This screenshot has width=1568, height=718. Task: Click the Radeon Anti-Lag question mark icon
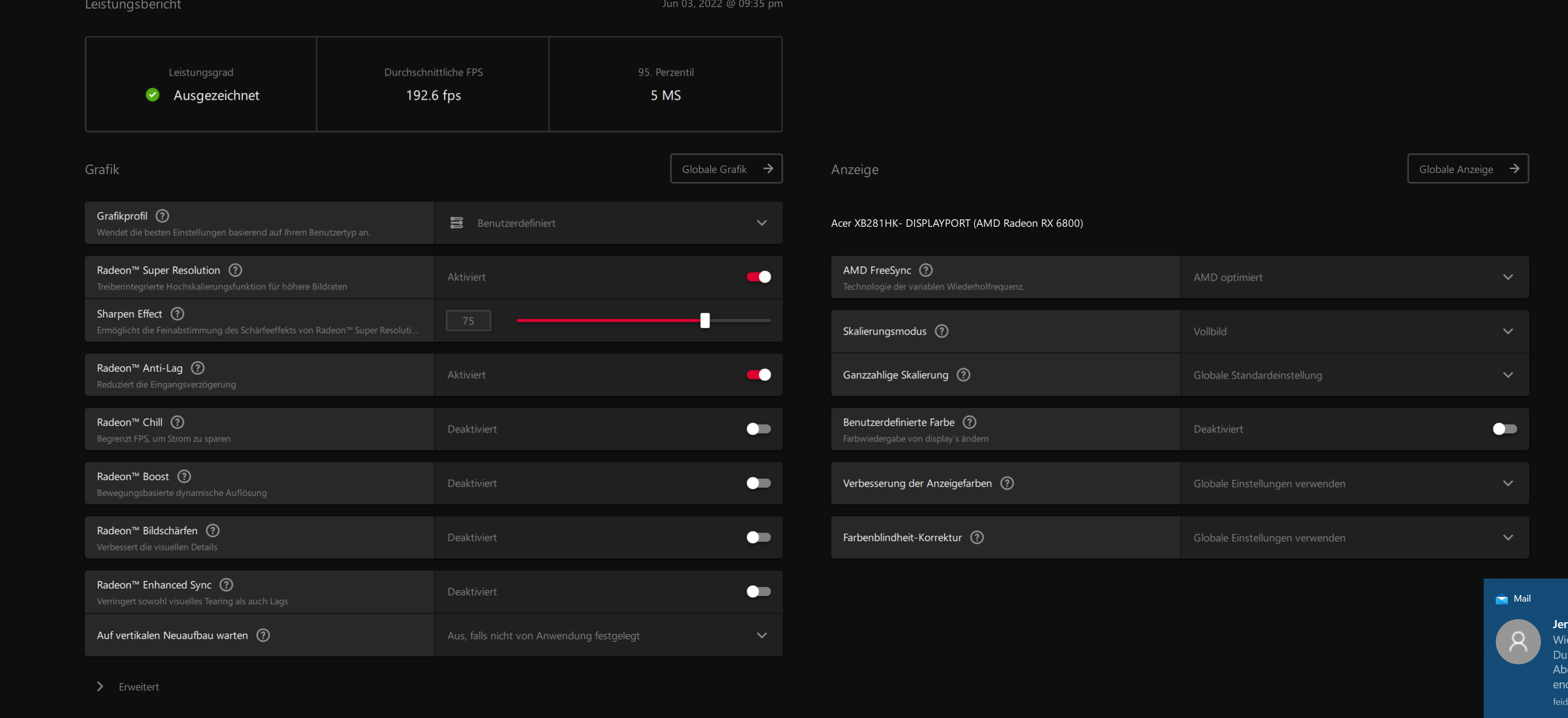pyautogui.click(x=198, y=368)
